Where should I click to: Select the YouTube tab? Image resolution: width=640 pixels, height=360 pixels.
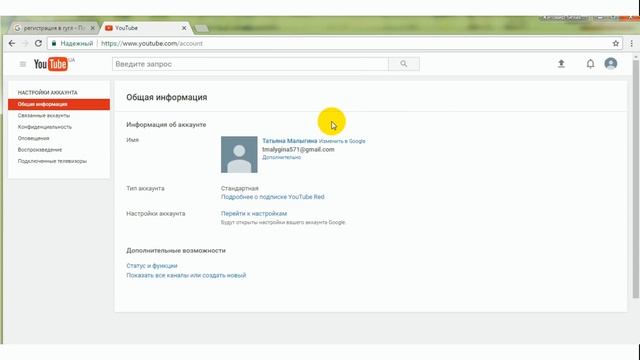(x=145, y=28)
